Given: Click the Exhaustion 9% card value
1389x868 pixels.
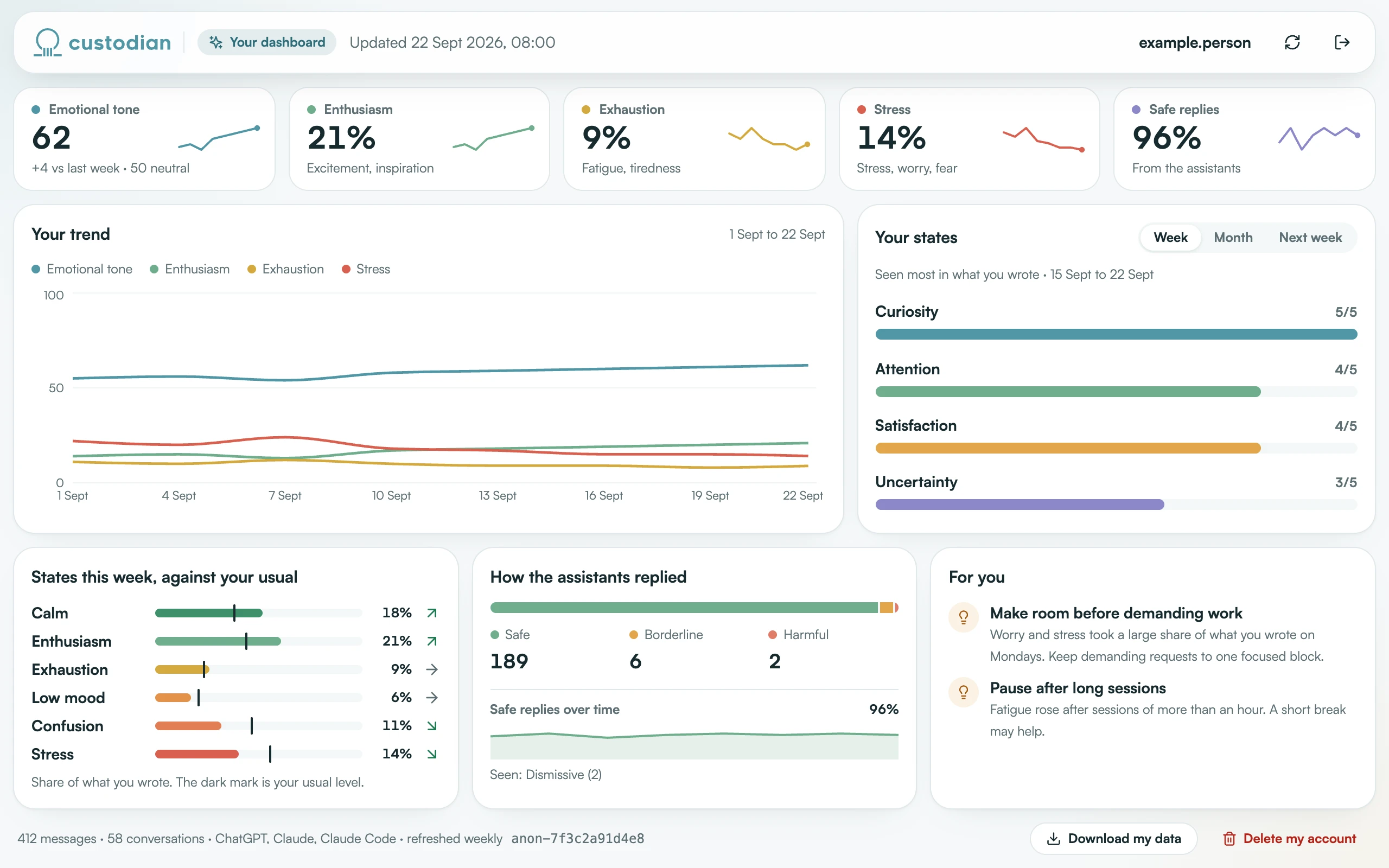Looking at the screenshot, I should click(x=606, y=138).
